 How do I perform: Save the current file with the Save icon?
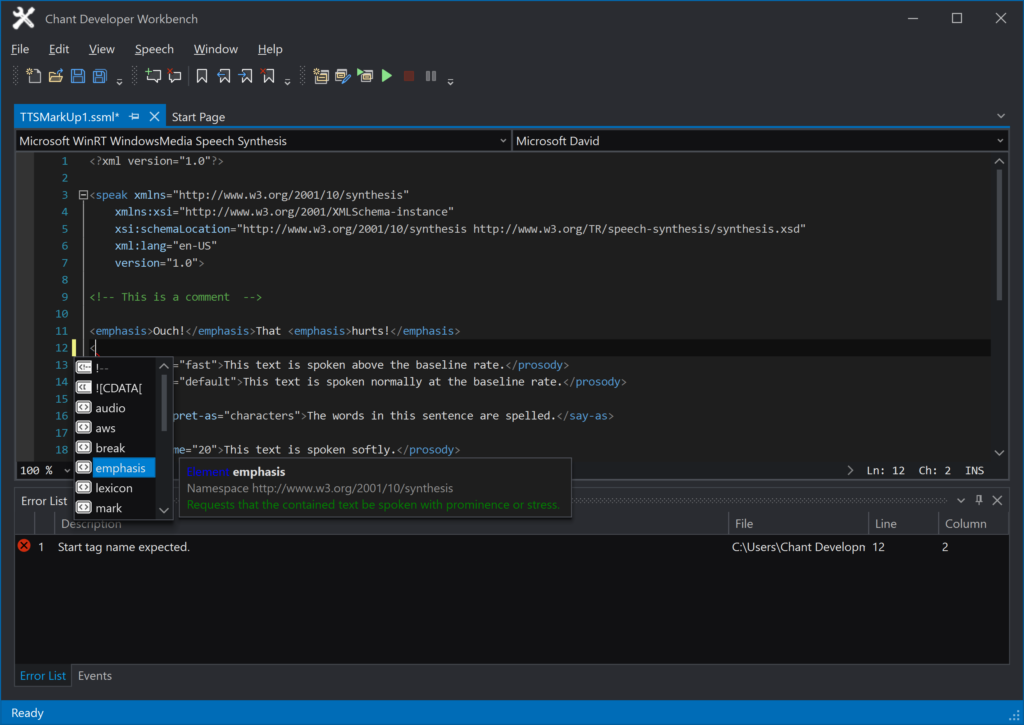pyautogui.click(x=78, y=76)
